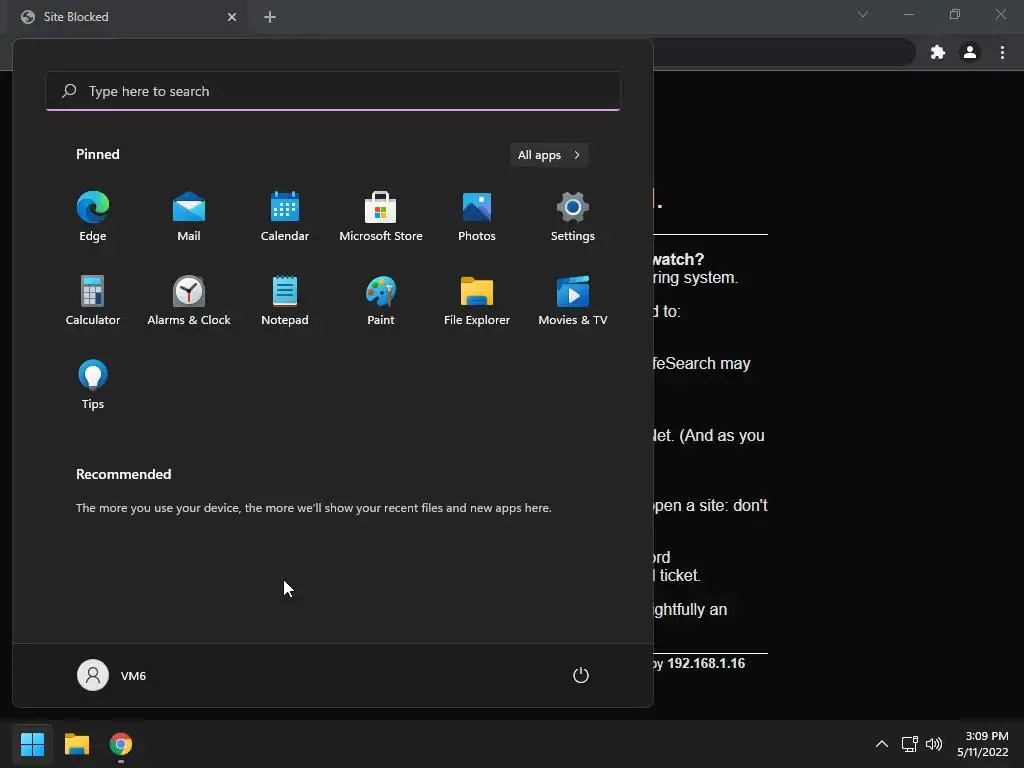The image size is (1024, 768).
Task: Select the Site Blocked browser tab
Action: coord(129,17)
